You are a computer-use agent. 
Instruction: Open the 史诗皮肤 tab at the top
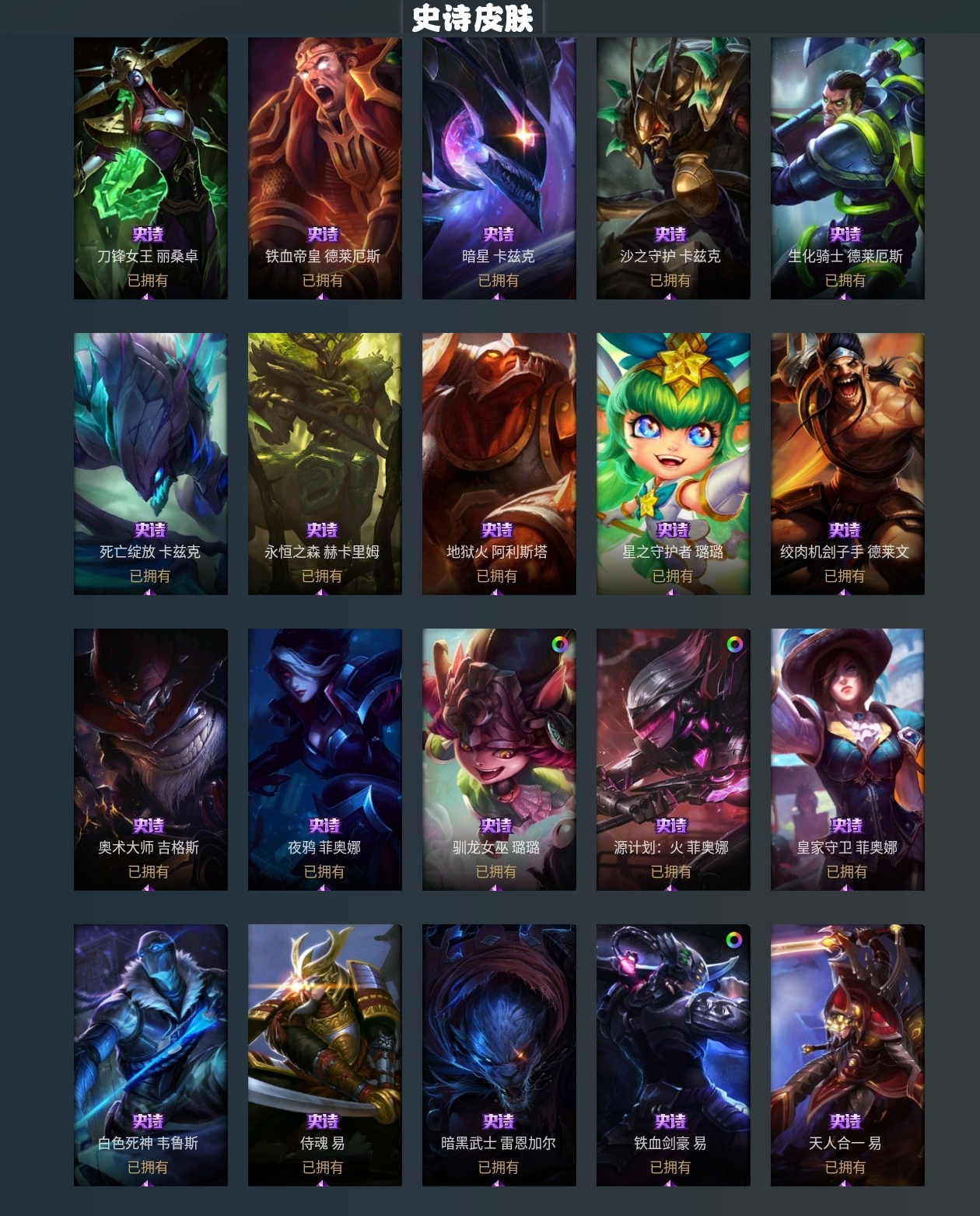tap(472, 17)
